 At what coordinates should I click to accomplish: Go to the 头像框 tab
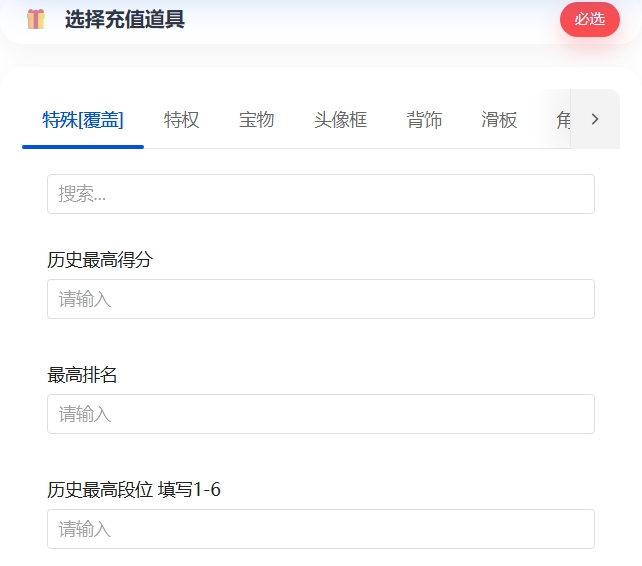340,121
